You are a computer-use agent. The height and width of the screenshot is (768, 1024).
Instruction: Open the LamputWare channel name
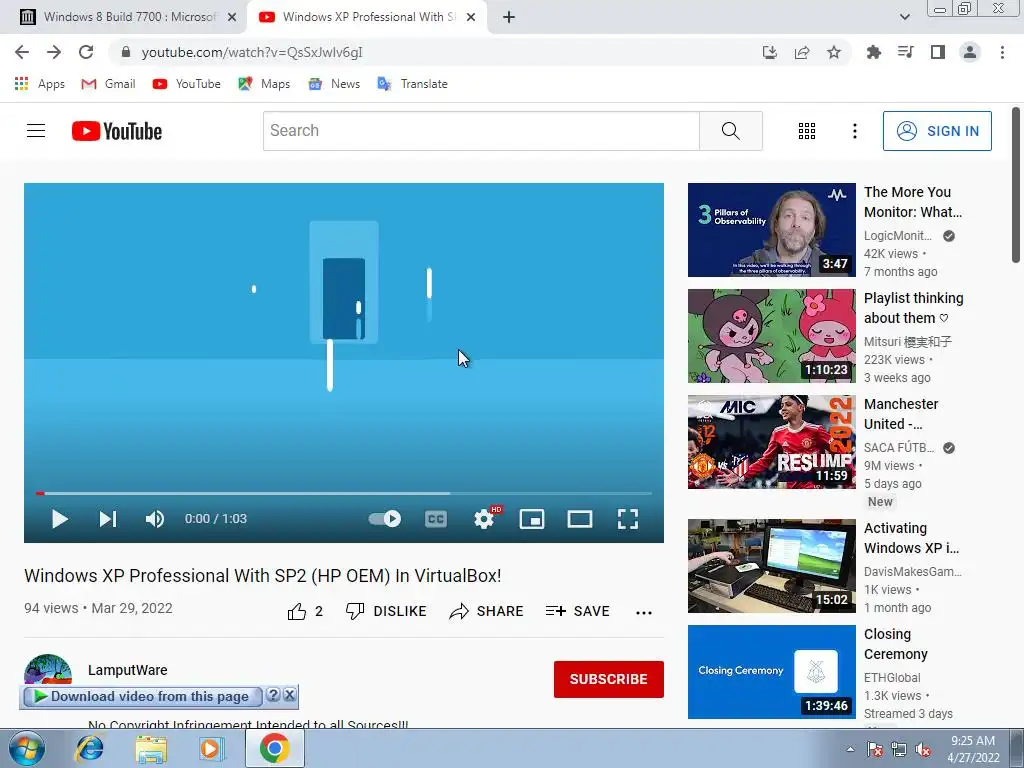[x=127, y=670]
